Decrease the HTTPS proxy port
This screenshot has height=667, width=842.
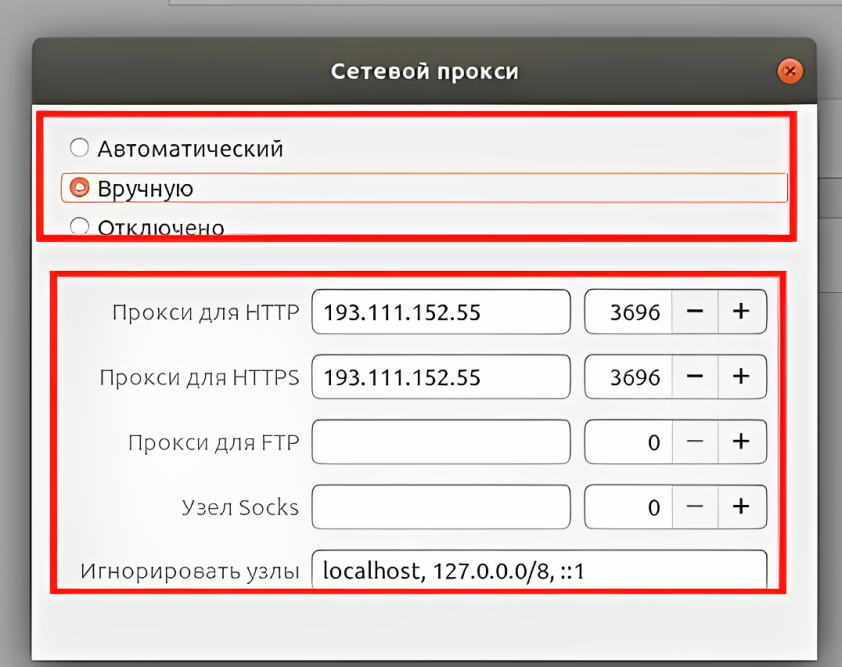coord(695,377)
